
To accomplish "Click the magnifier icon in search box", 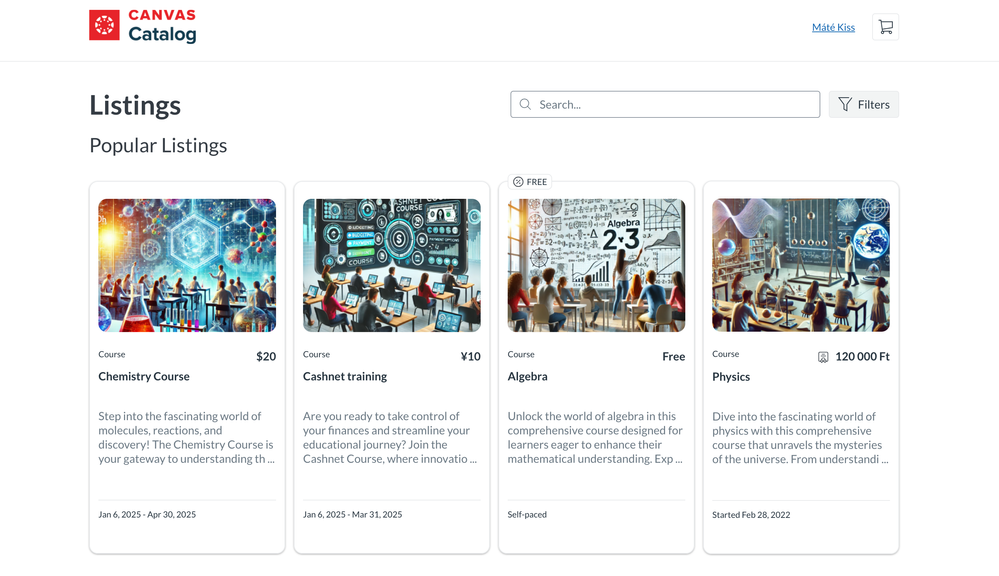I will [x=525, y=104].
